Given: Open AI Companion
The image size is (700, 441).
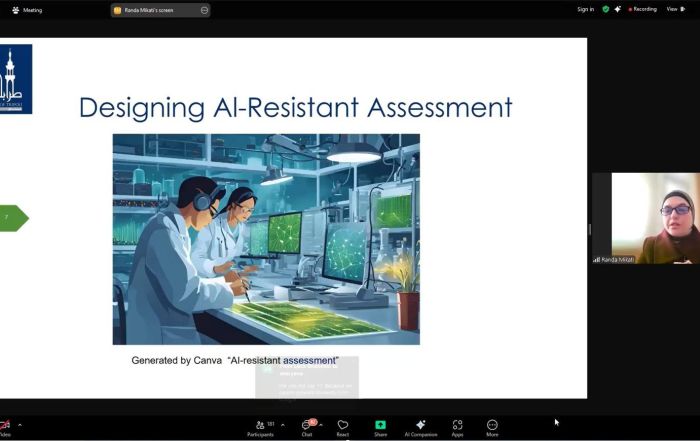Looking at the screenshot, I should click(x=420, y=426).
